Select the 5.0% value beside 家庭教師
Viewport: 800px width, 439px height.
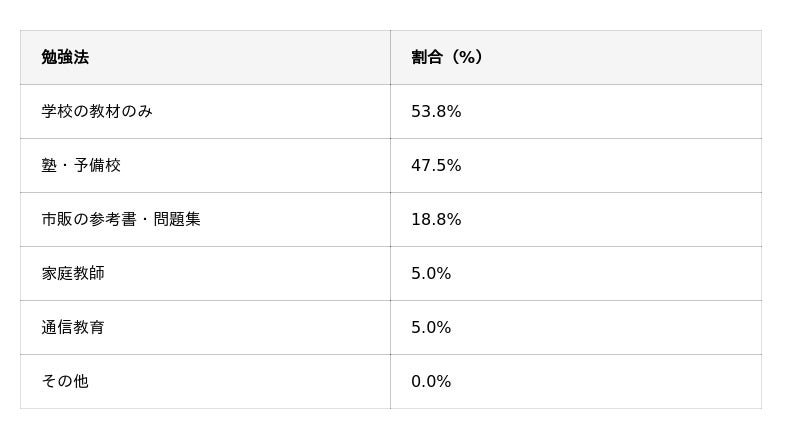coord(431,274)
